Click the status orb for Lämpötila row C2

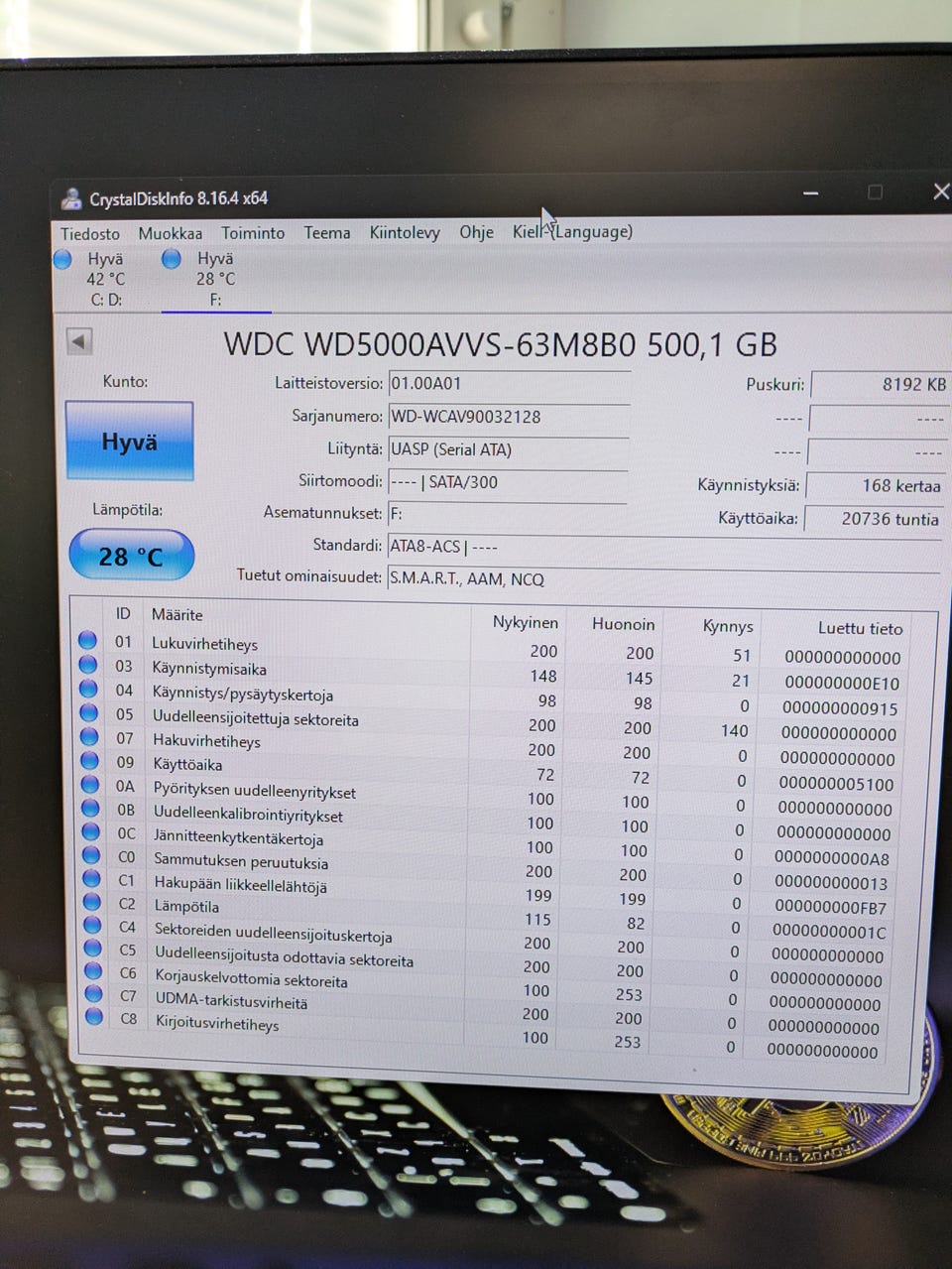tap(92, 902)
